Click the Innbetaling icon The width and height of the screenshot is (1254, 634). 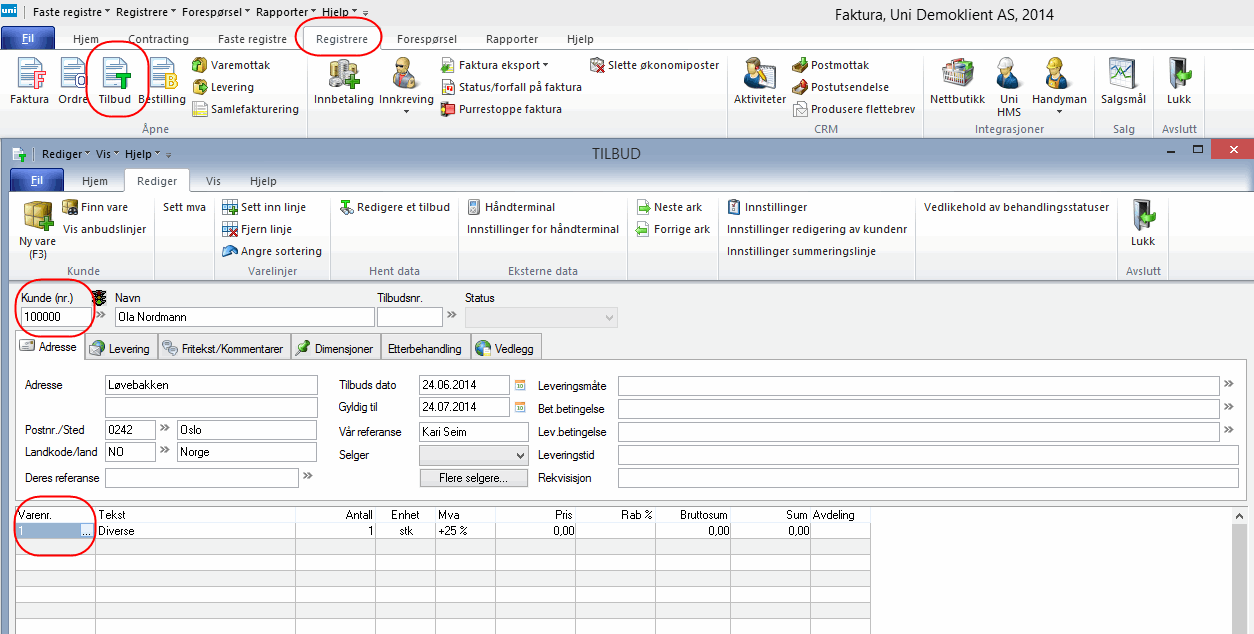(x=343, y=82)
